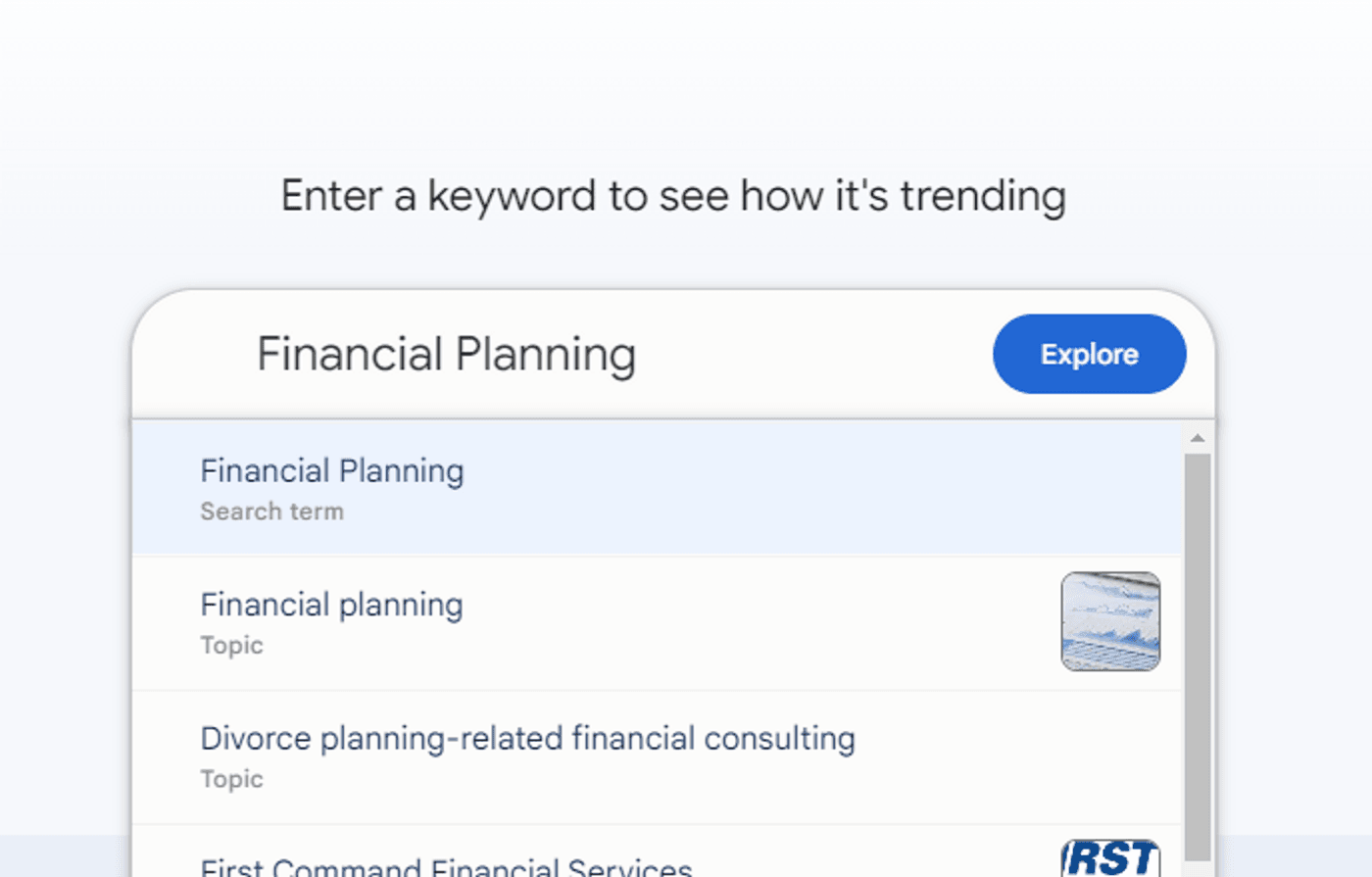Click the scrollbar up arrow

(1197, 438)
